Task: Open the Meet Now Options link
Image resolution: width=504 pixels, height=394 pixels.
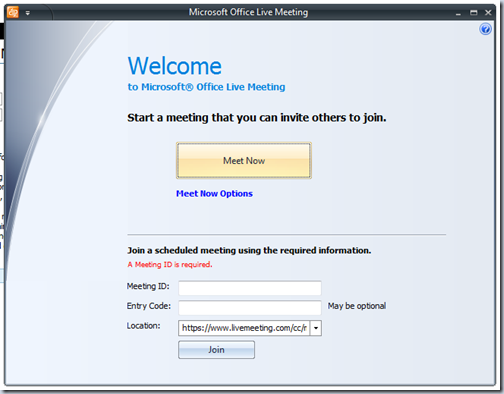Action: (214, 194)
